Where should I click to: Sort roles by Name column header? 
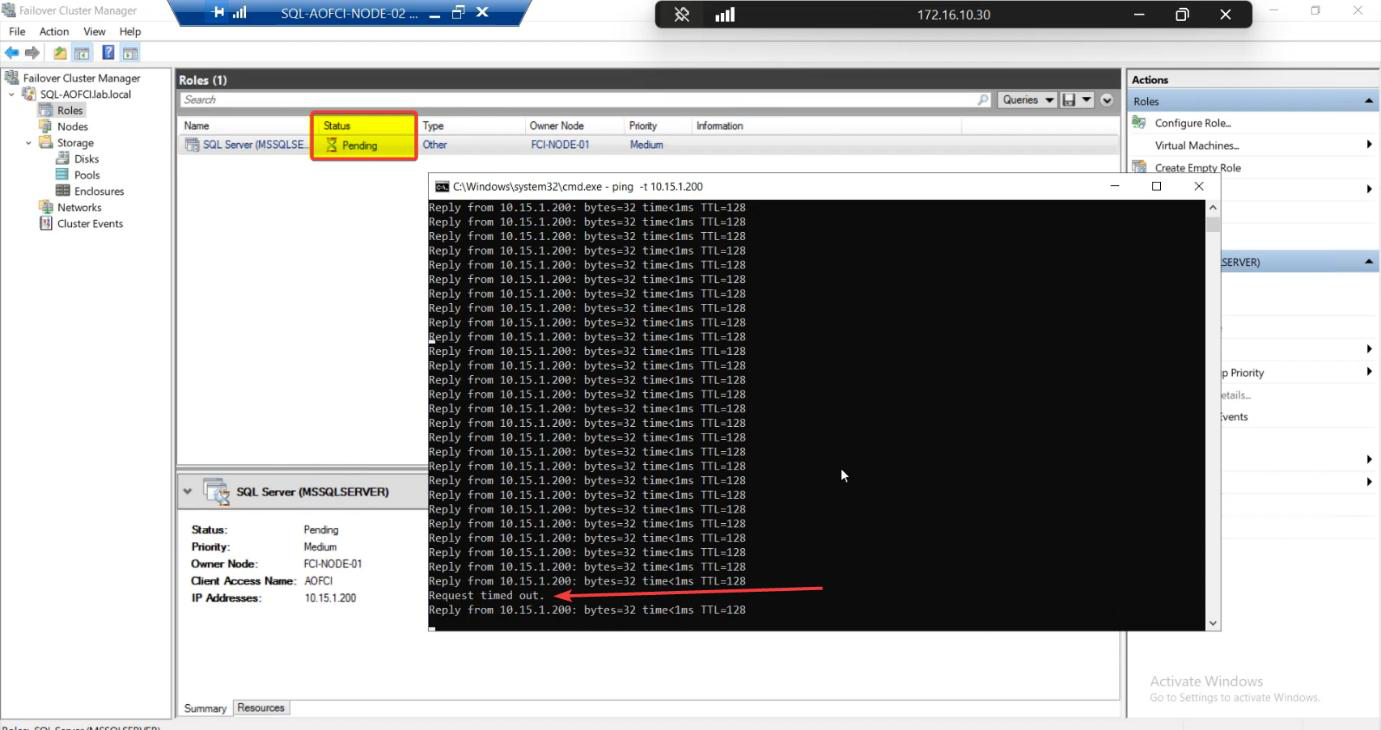click(197, 126)
